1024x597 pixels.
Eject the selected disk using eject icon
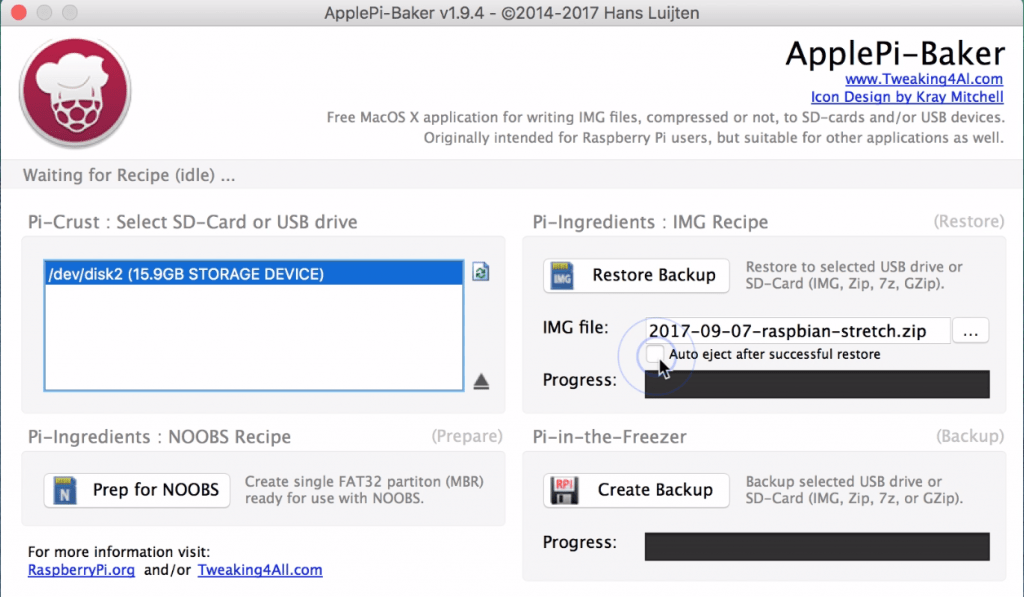(x=481, y=381)
